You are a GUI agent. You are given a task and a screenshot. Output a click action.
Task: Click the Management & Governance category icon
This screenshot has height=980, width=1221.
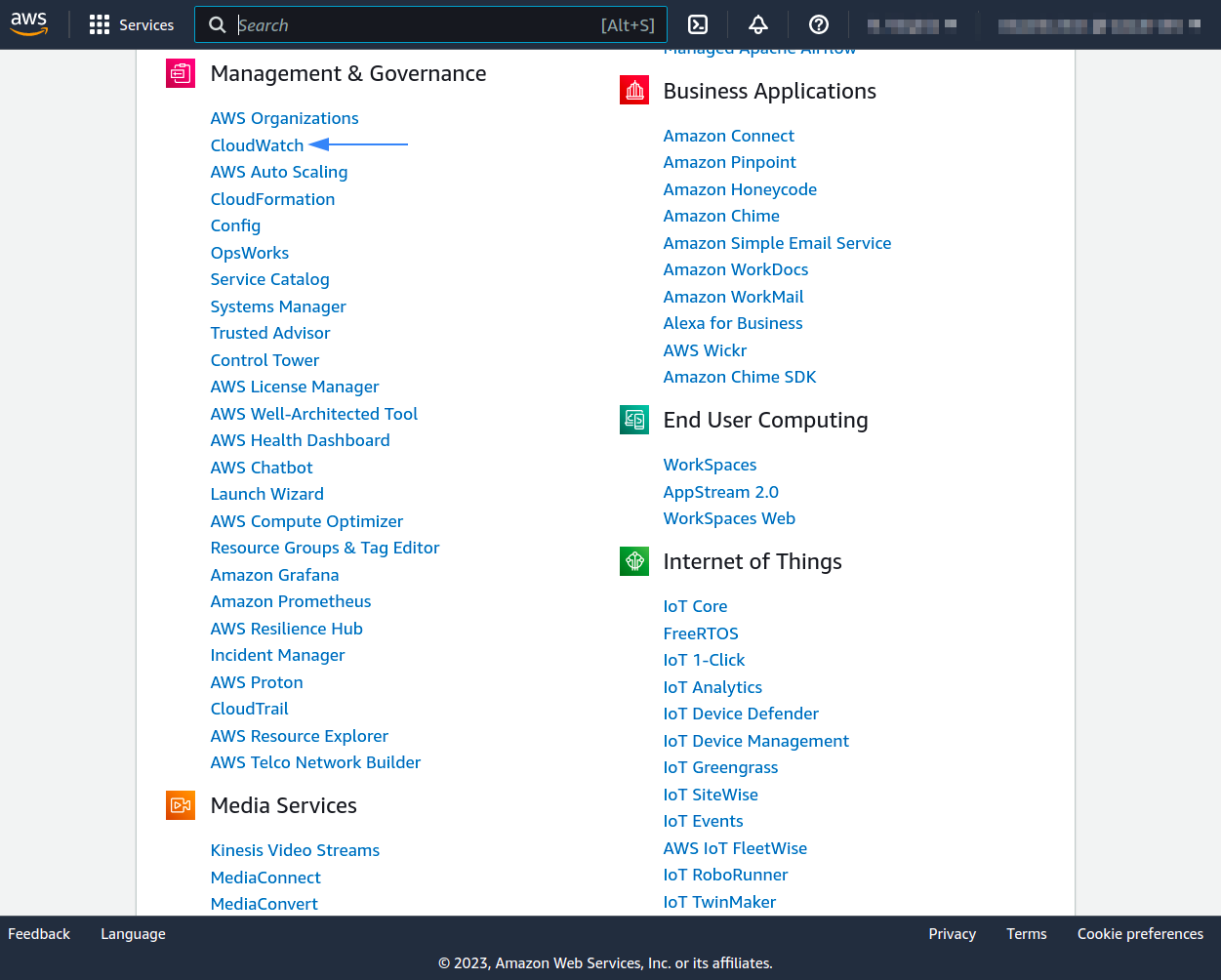[181, 73]
